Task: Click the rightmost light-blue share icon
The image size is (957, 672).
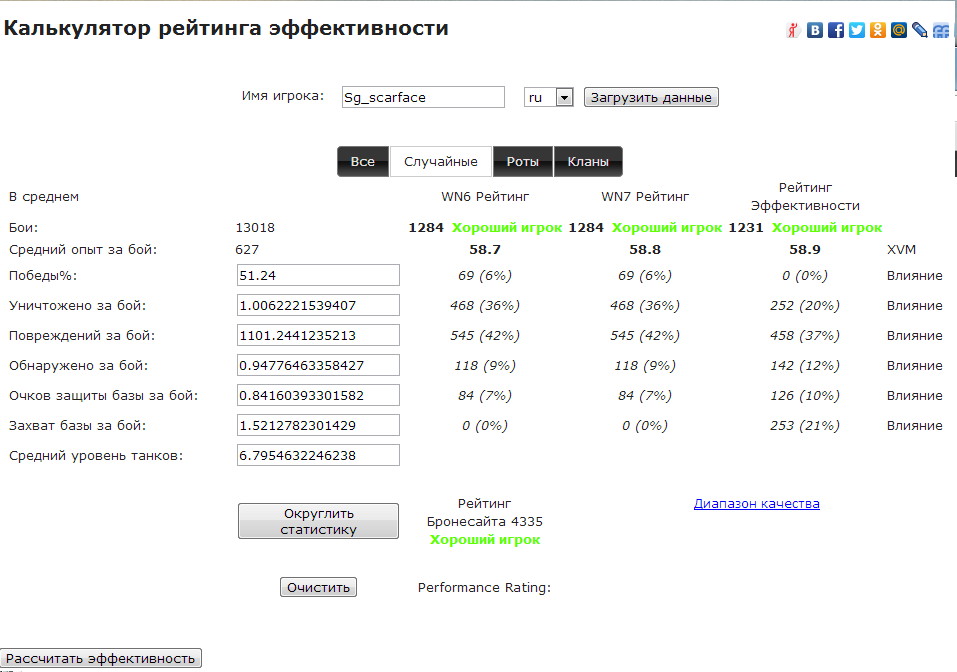Action: pos(941,30)
